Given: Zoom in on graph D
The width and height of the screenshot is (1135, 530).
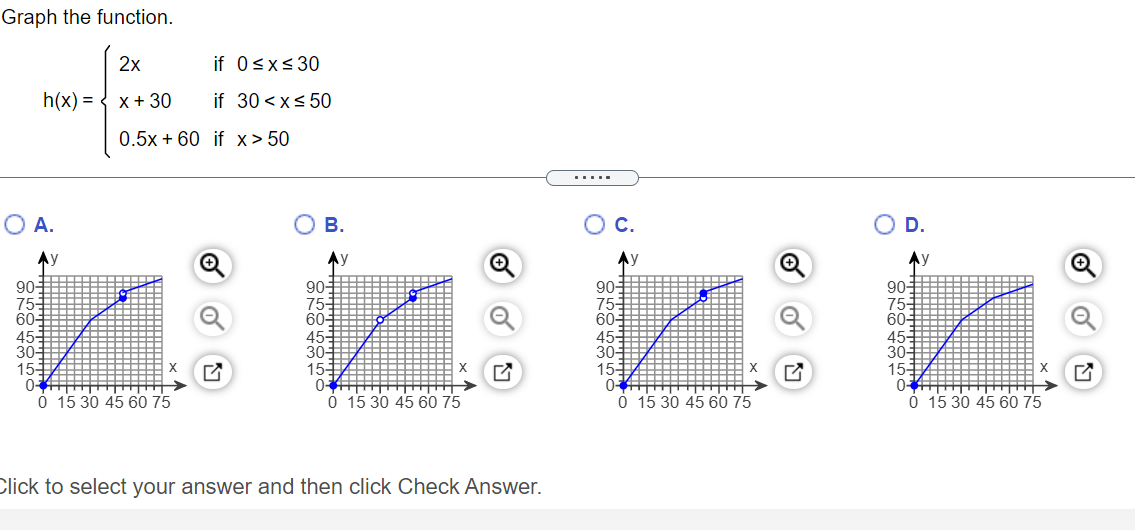Looking at the screenshot, I should (x=1084, y=266).
